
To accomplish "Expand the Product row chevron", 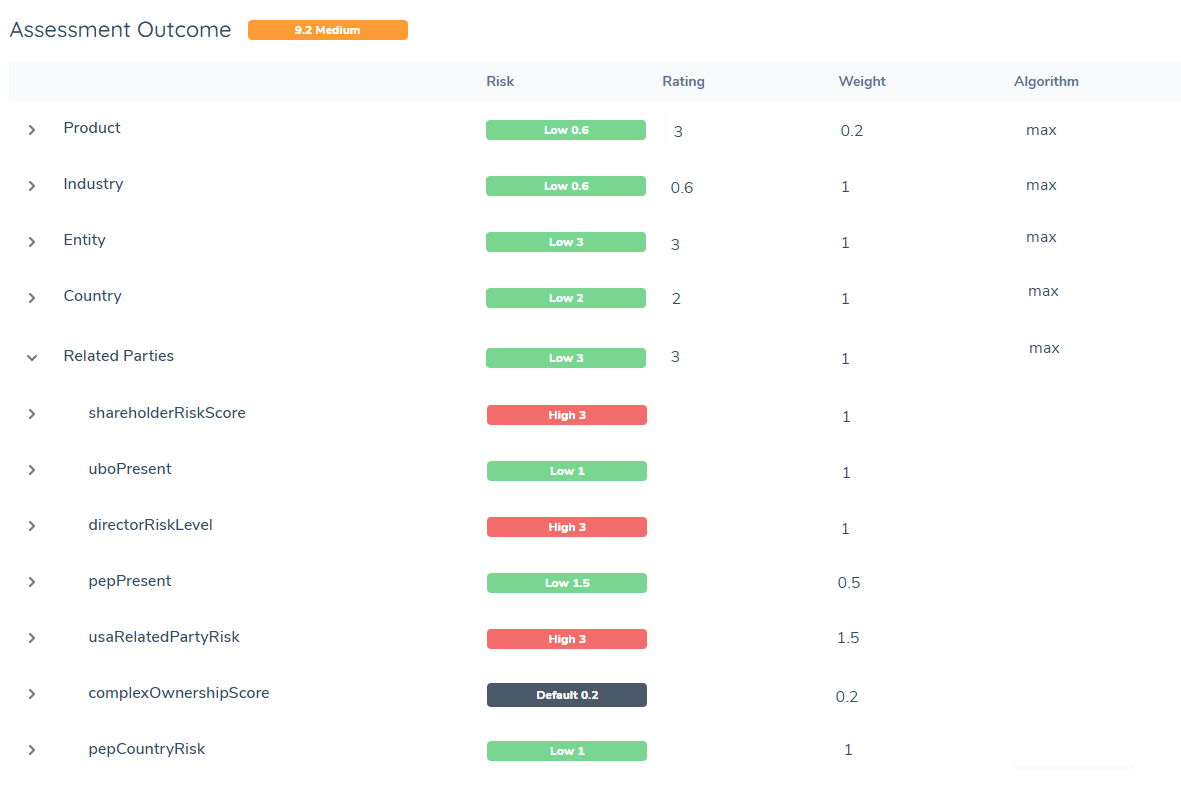I will pos(32,130).
